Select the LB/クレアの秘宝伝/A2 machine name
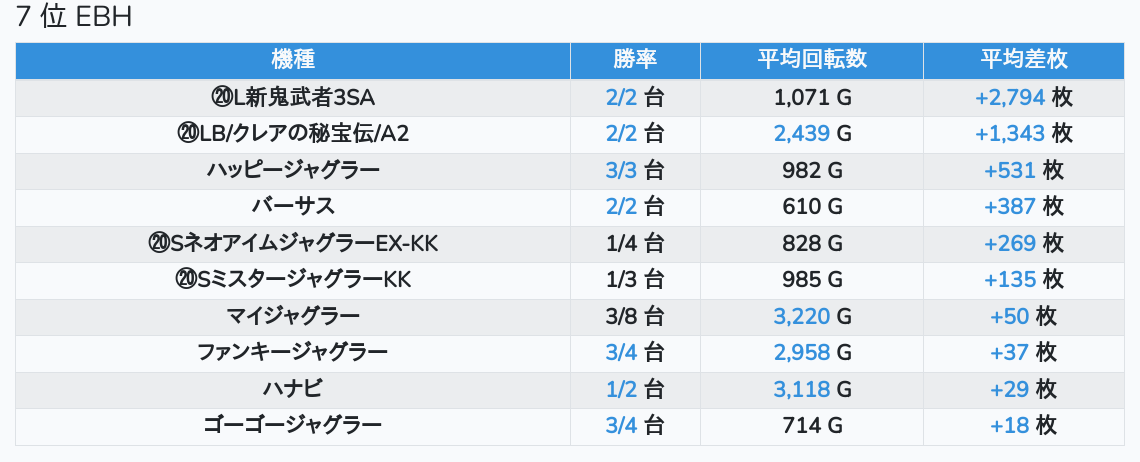The width and height of the screenshot is (1140, 462). point(292,133)
